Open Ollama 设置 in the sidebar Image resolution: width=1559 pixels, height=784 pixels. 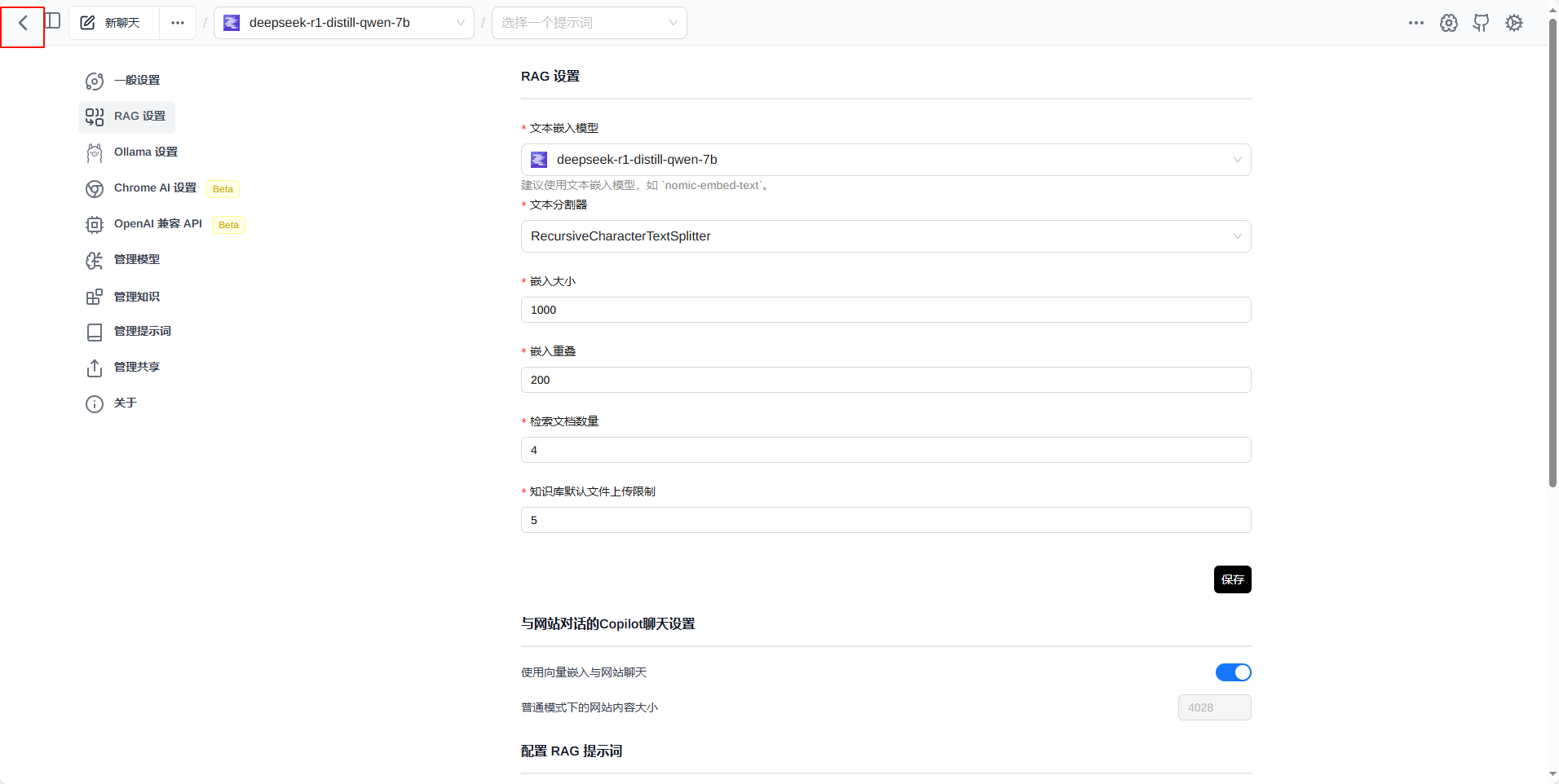145,152
